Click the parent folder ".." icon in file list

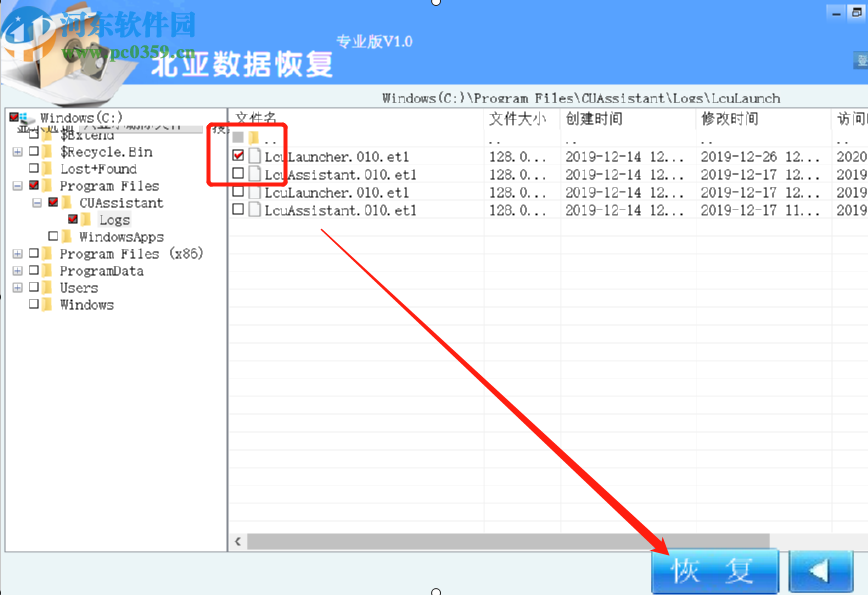click(254, 137)
